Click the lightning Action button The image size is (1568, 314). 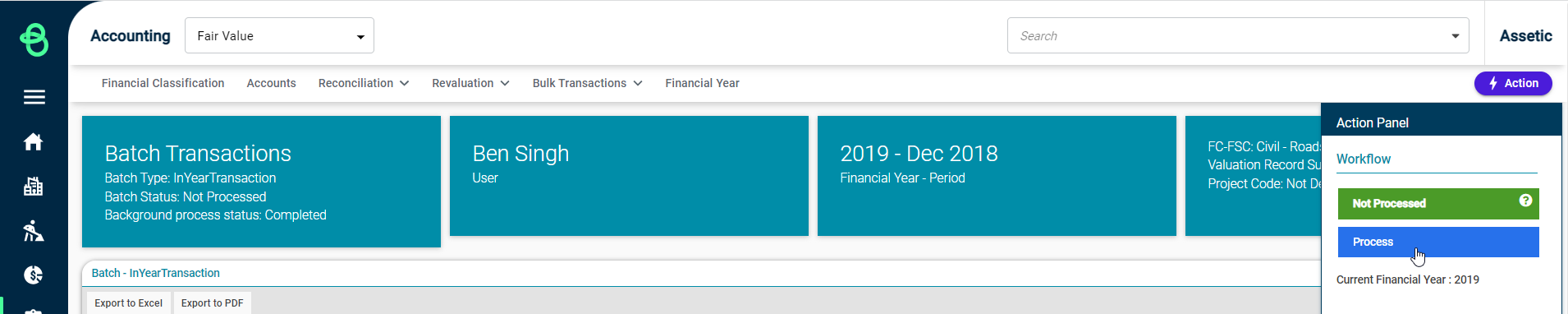pos(1513,83)
